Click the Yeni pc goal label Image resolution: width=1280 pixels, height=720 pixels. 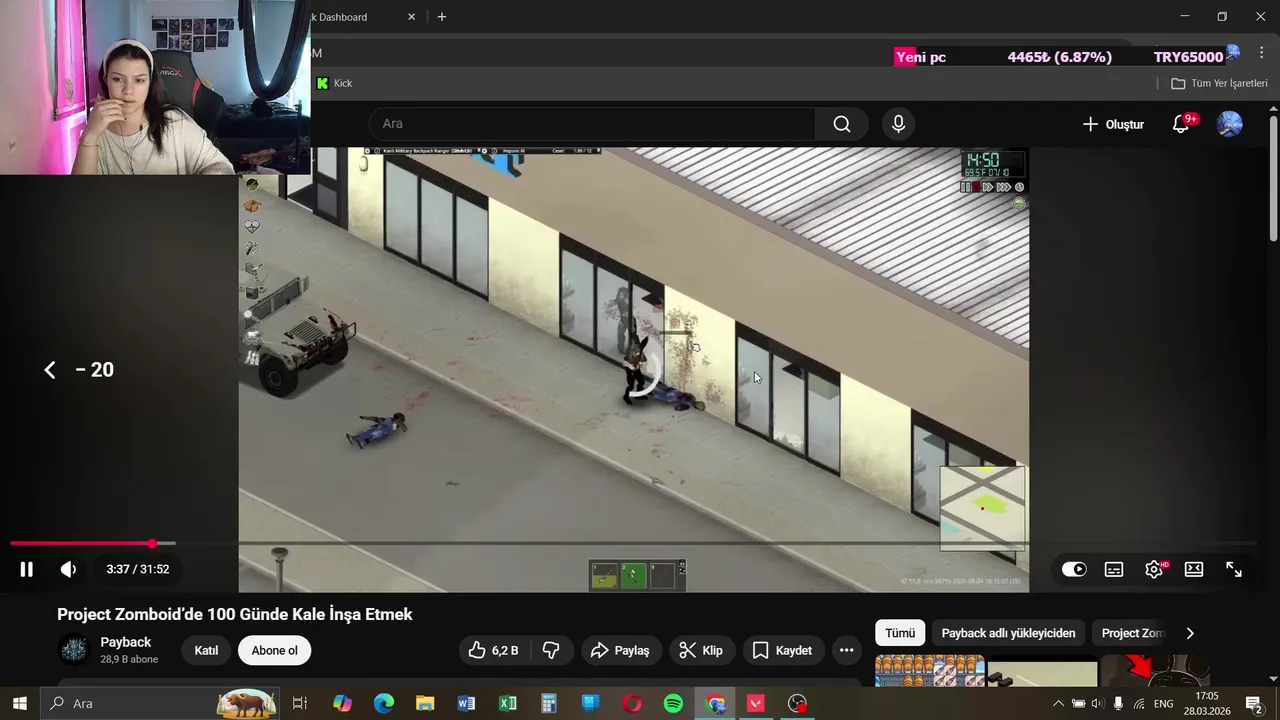pos(920,57)
